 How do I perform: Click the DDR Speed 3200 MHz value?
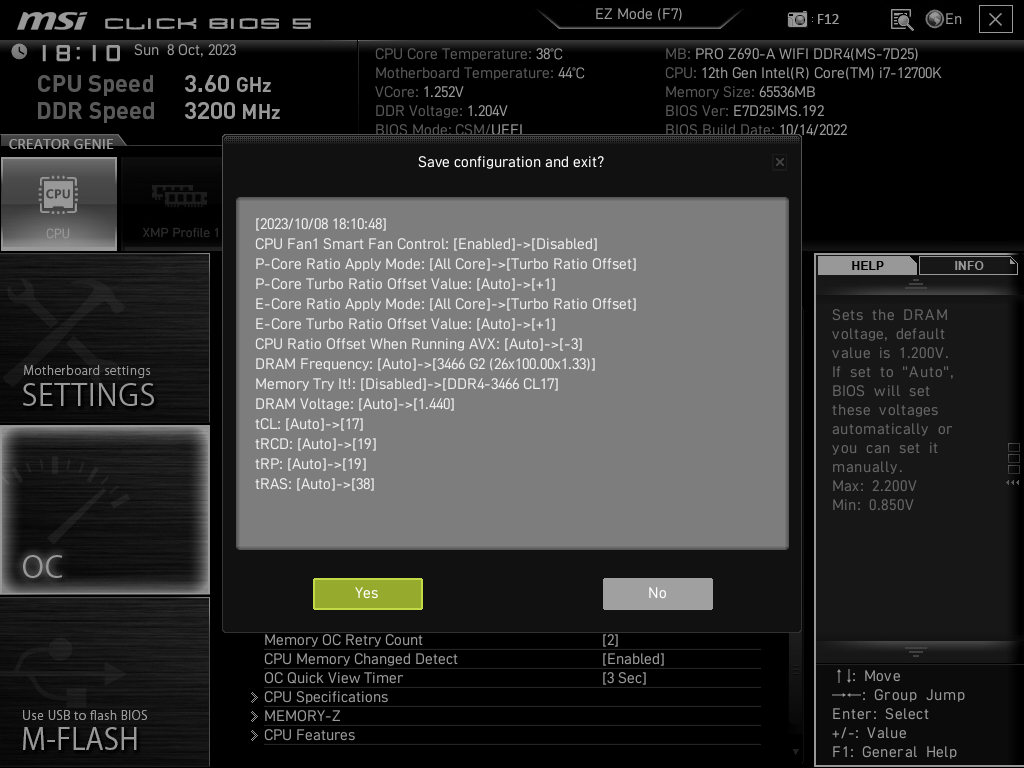coord(232,111)
